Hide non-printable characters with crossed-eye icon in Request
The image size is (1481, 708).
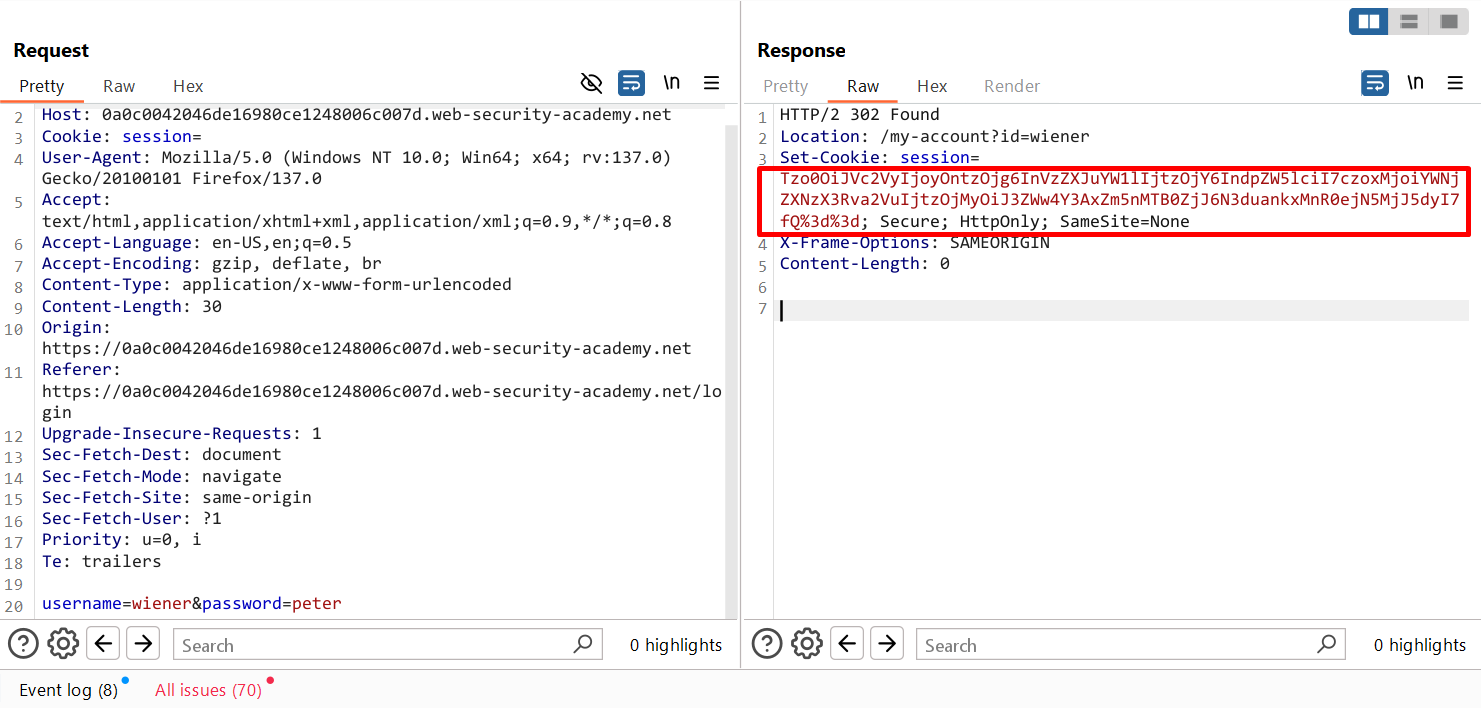pyautogui.click(x=592, y=83)
